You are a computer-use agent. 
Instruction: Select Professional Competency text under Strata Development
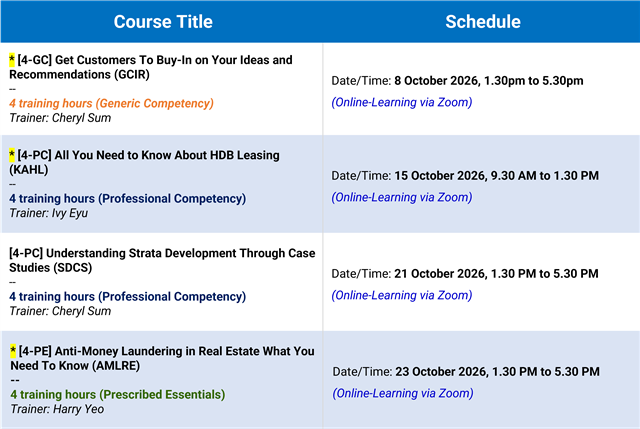tap(128, 296)
